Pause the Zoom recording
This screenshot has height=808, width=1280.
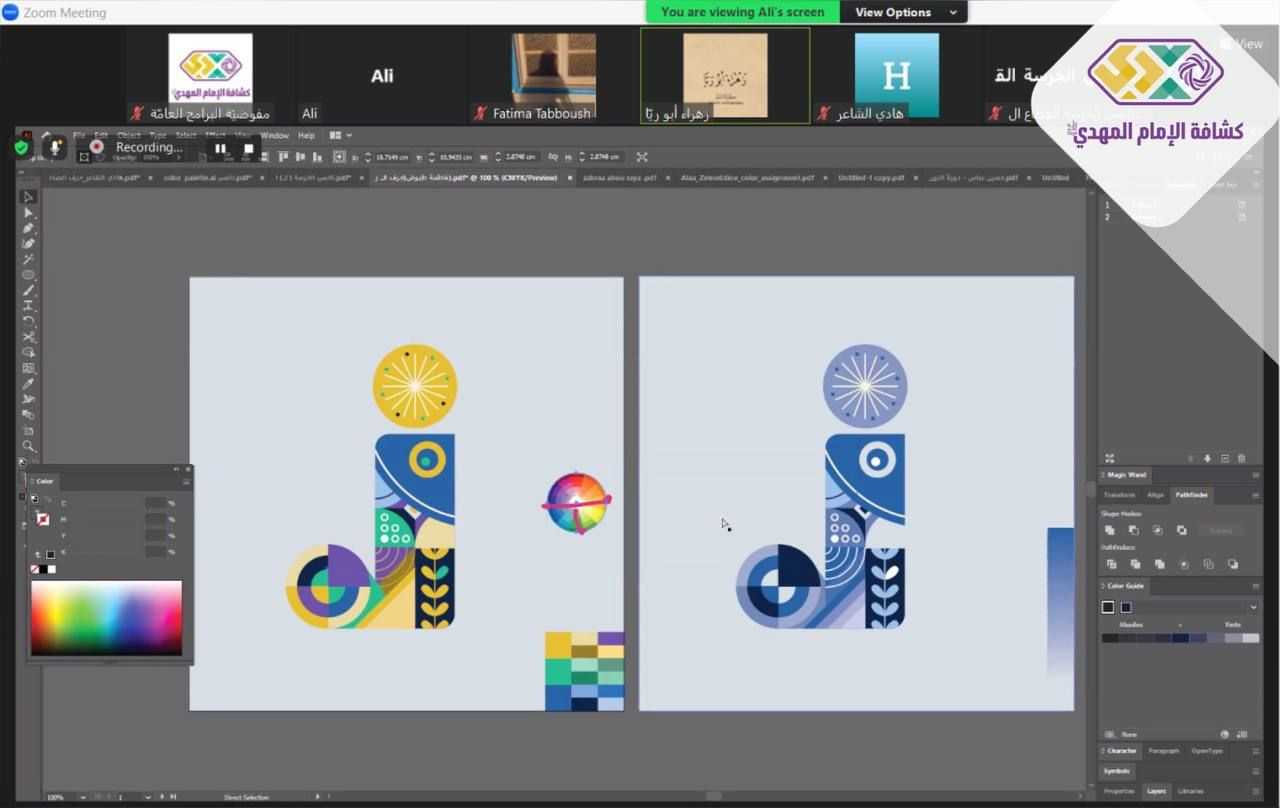[x=220, y=148]
